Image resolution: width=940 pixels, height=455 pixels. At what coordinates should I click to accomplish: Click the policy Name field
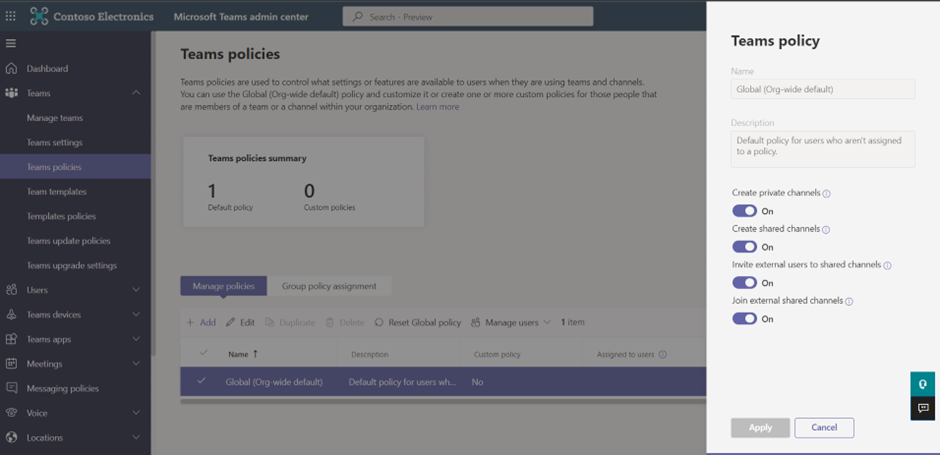[x=823, y=89]
